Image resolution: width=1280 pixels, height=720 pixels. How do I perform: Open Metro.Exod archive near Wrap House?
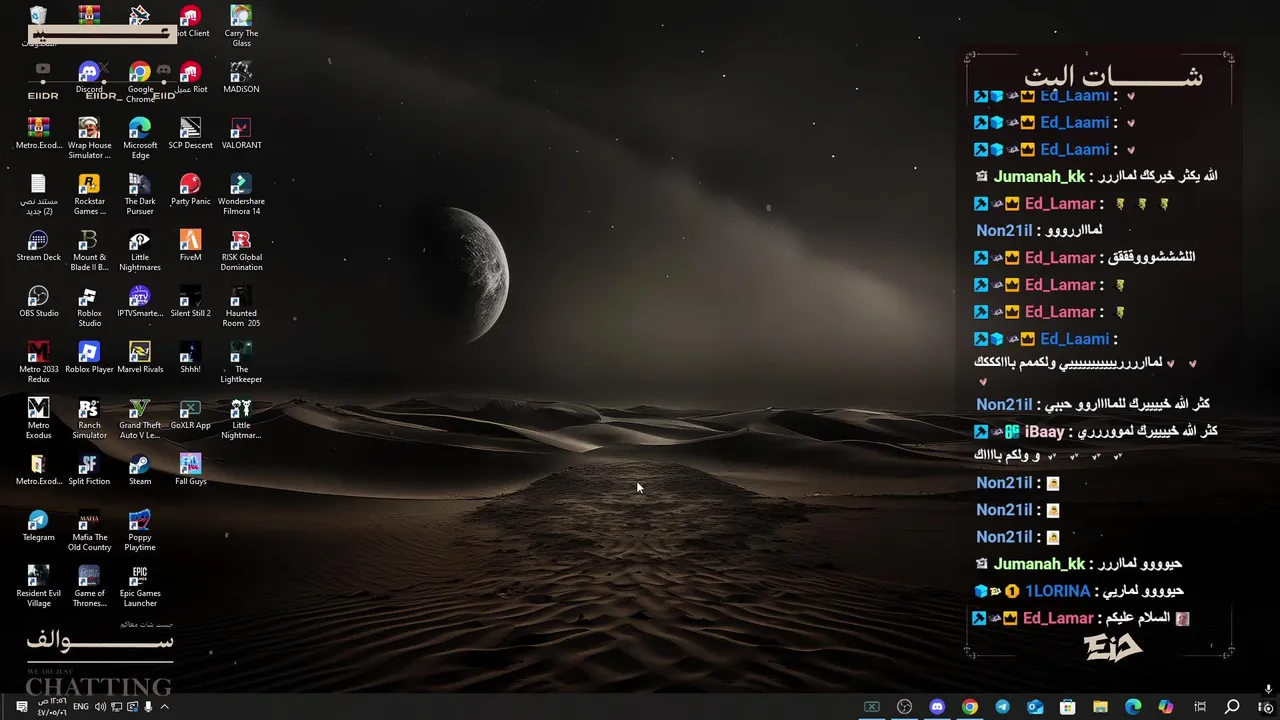click(x=38, y=133)
